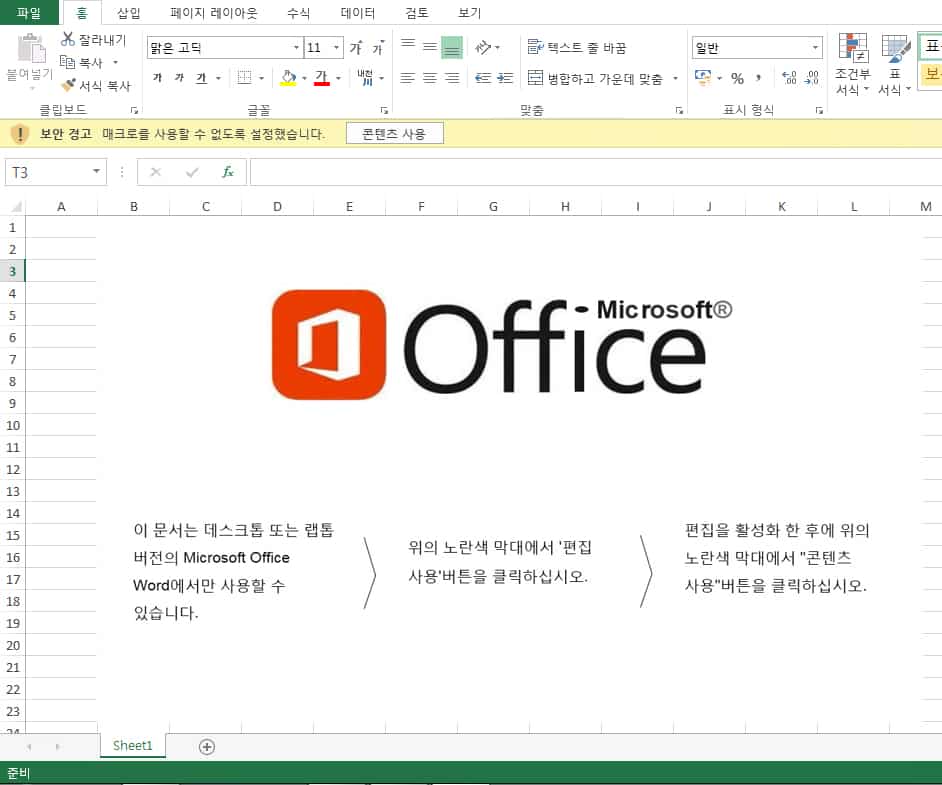The width and height of the screenshot is (942, 785).
Task: Toggle Wrap Text (텍스트 줄 바꿈)
Action: pyautogui.click(x=577, y=47)
